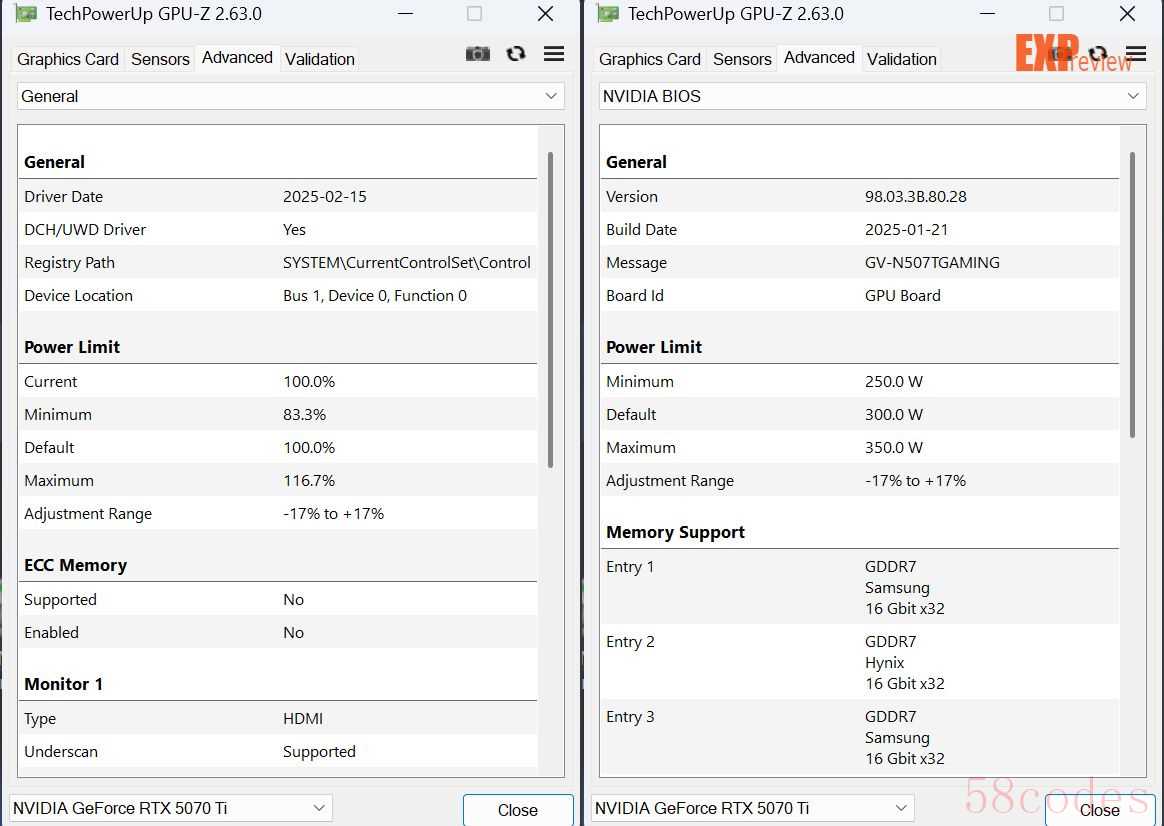This screenshot has width=1164, height=826.
Task: Open the Graphics Card tab in the right window
Action: click(650, 59)
